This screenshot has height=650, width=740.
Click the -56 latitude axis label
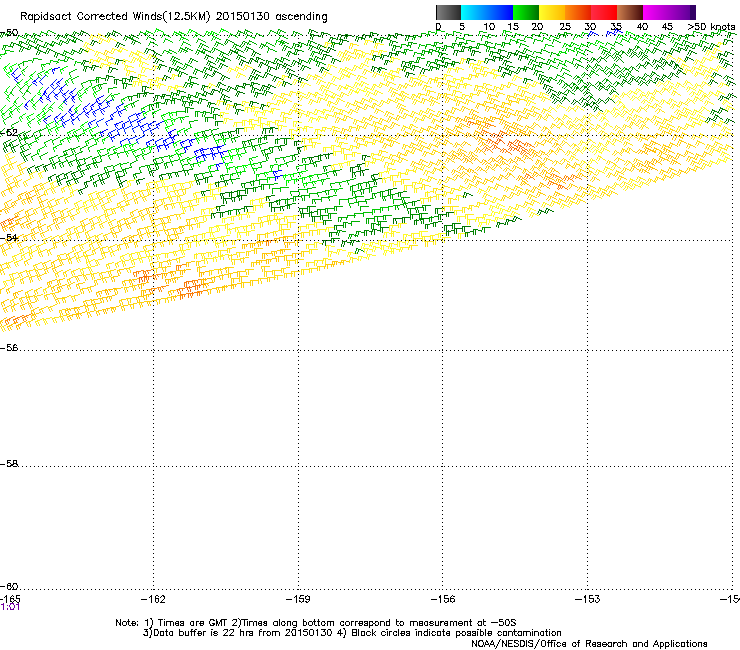[x=9, y=348]
